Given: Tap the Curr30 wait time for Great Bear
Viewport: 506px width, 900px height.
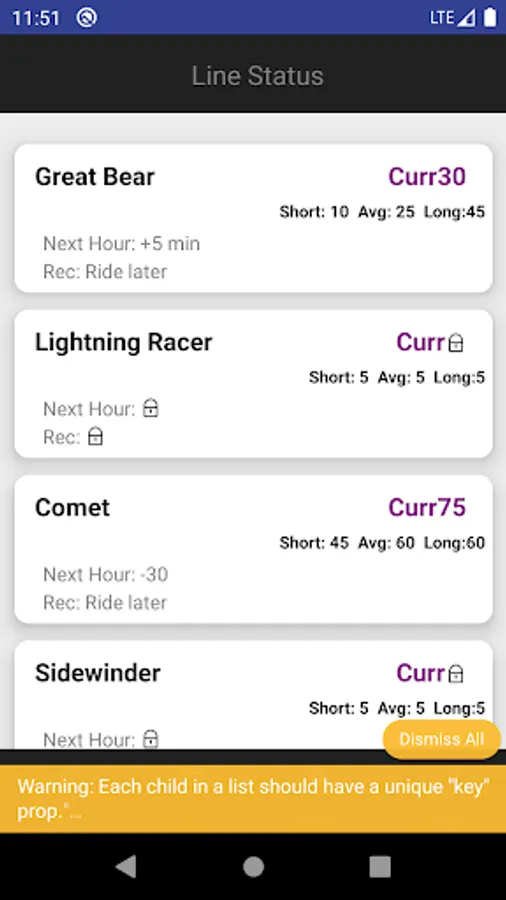Looking at the screenshot, I should coord(427,177).
